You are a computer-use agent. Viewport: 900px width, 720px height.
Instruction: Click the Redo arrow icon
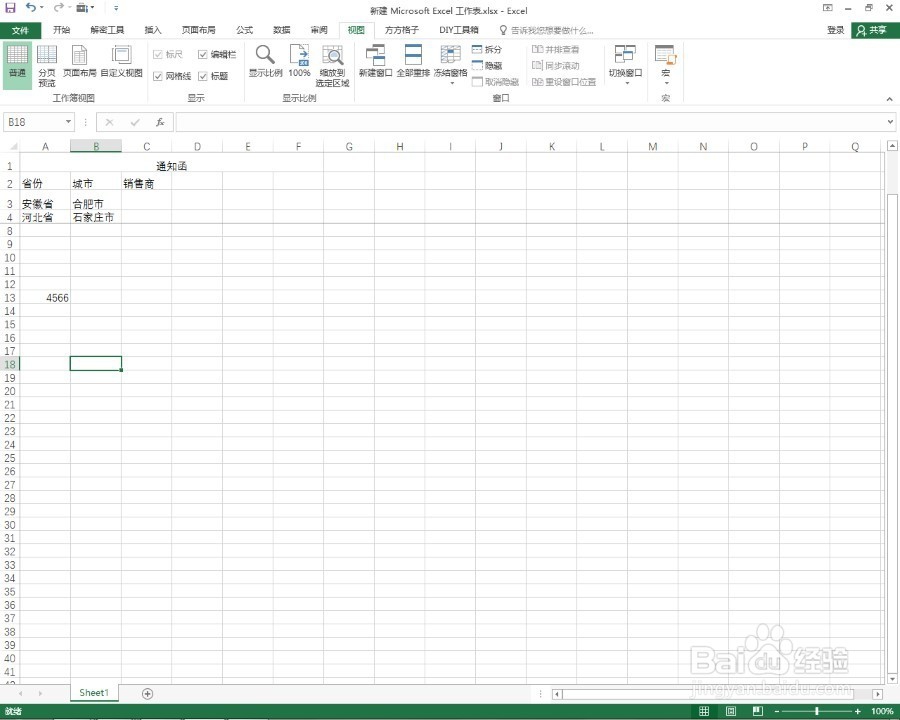(59, 7)
